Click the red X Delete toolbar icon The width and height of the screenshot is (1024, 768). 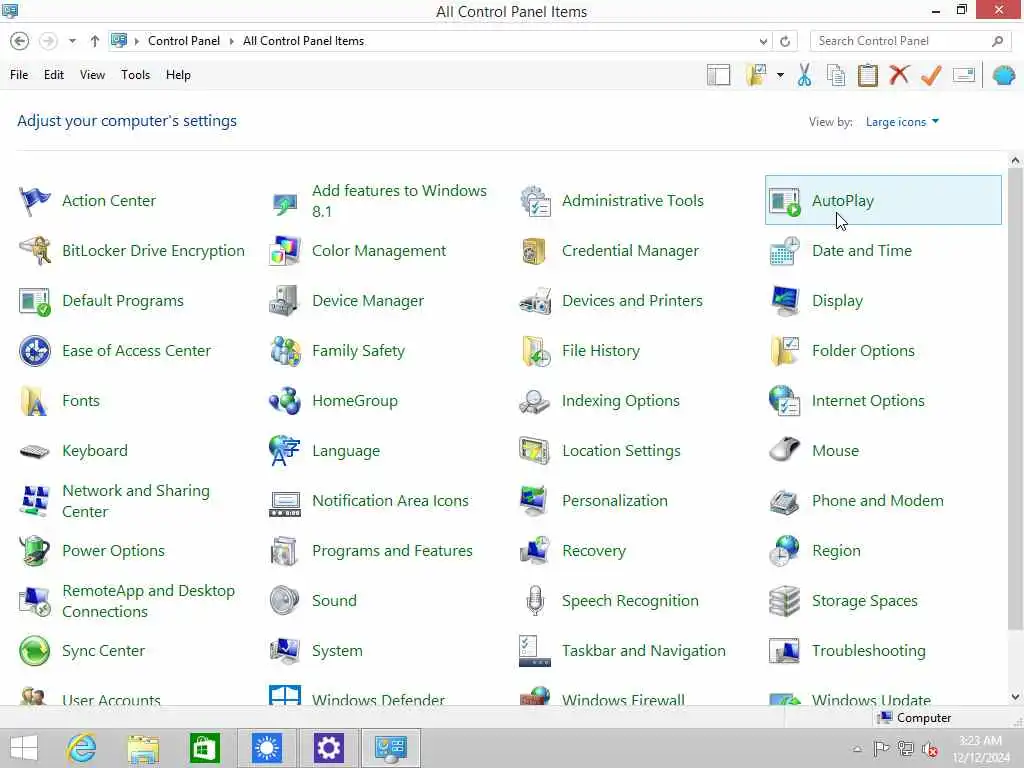tap(899, 75)
